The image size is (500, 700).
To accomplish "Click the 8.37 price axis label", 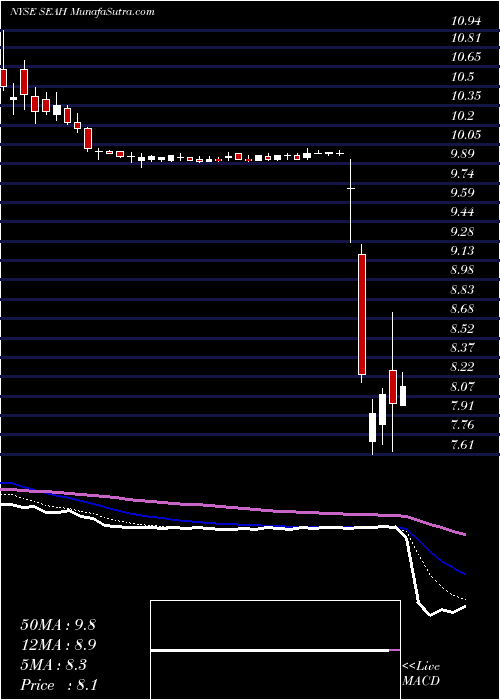I will tap(463, 347).
